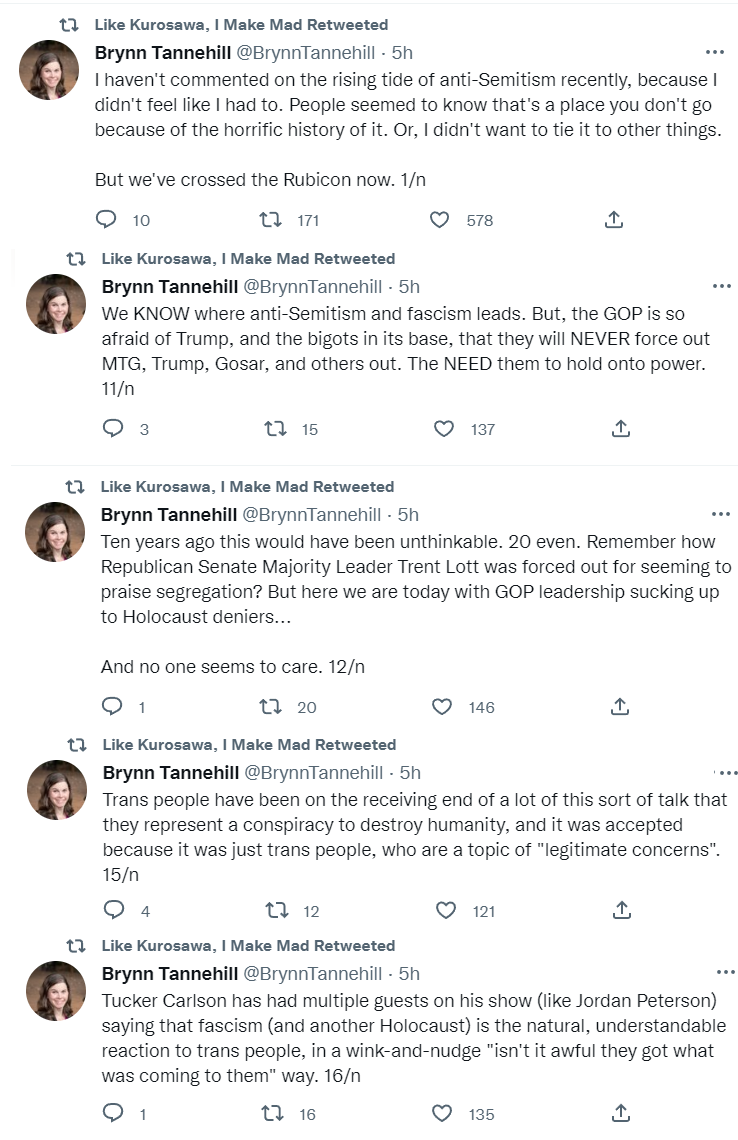Image resolution: width=738 pixels, height=1140 pixels.
Task: Reply to the 11/n tweet about the GOP
Action: pos(114,428)
